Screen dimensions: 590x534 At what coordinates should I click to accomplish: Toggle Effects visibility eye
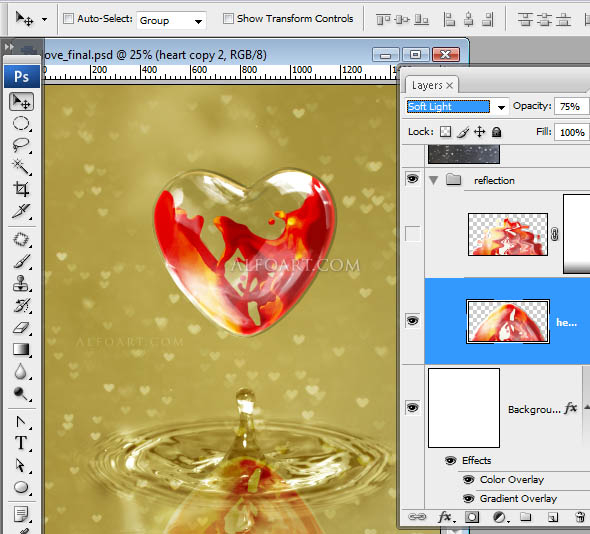450,460
